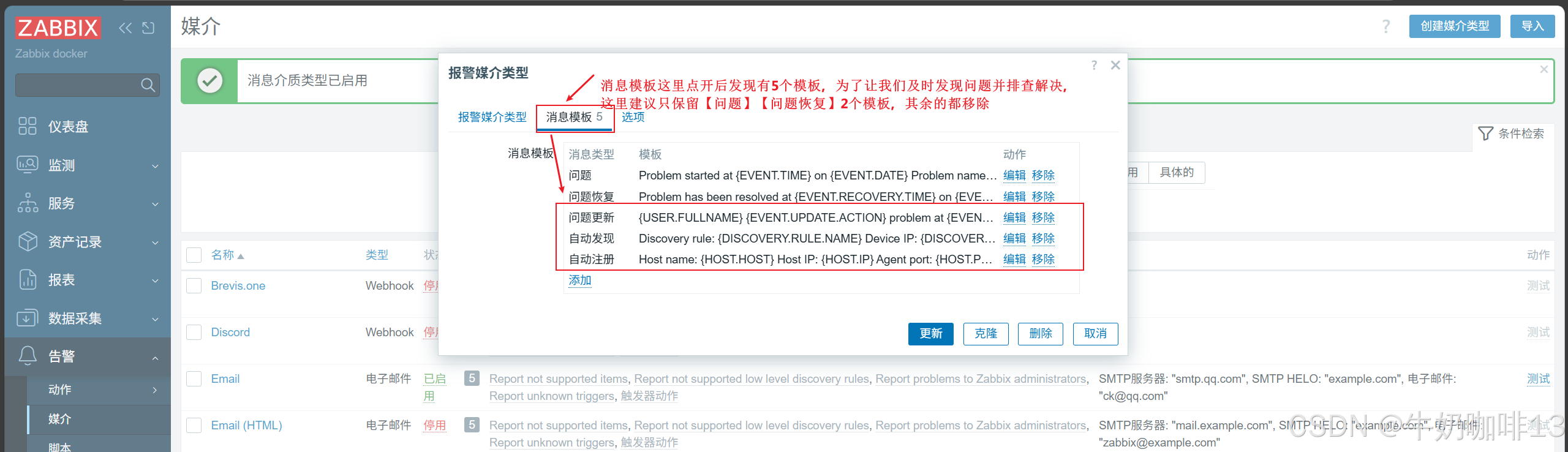The image size is (1568, 452).
Task: Sort table by 名称 column
Action: [x=227, y=255]
